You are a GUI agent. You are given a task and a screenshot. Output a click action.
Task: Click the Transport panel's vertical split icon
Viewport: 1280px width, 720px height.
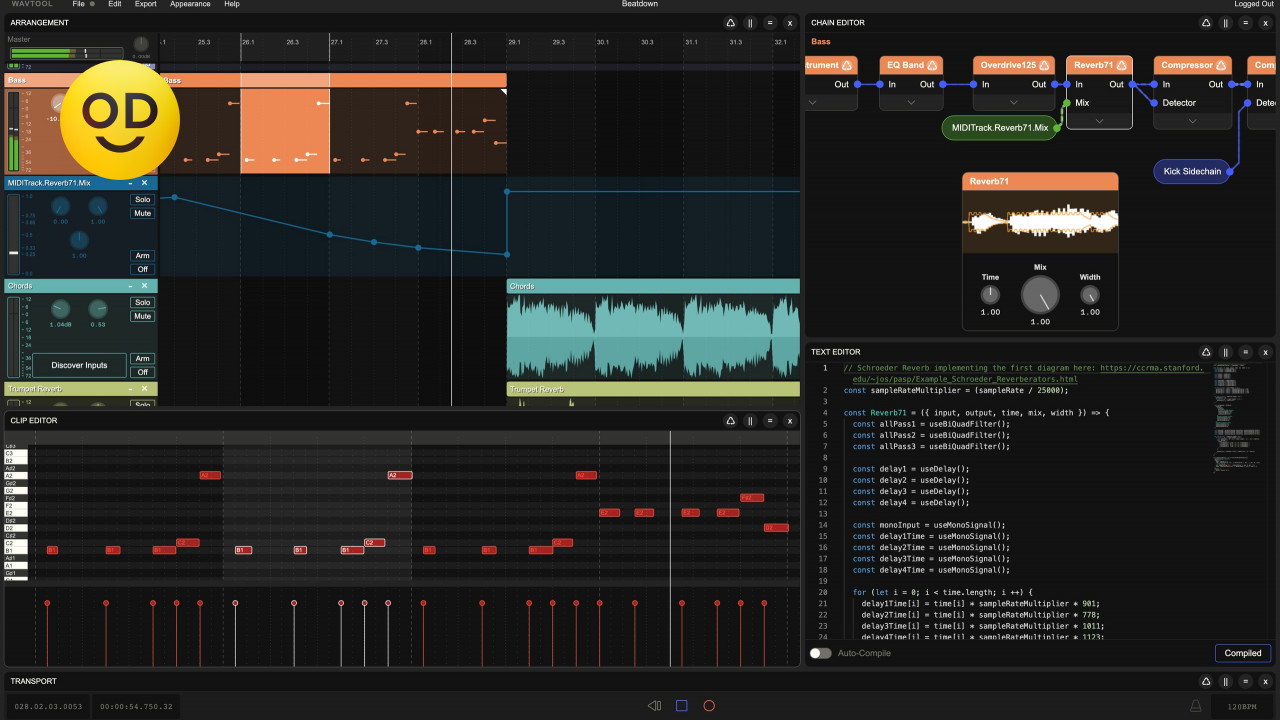click(x=1226, y=681)
